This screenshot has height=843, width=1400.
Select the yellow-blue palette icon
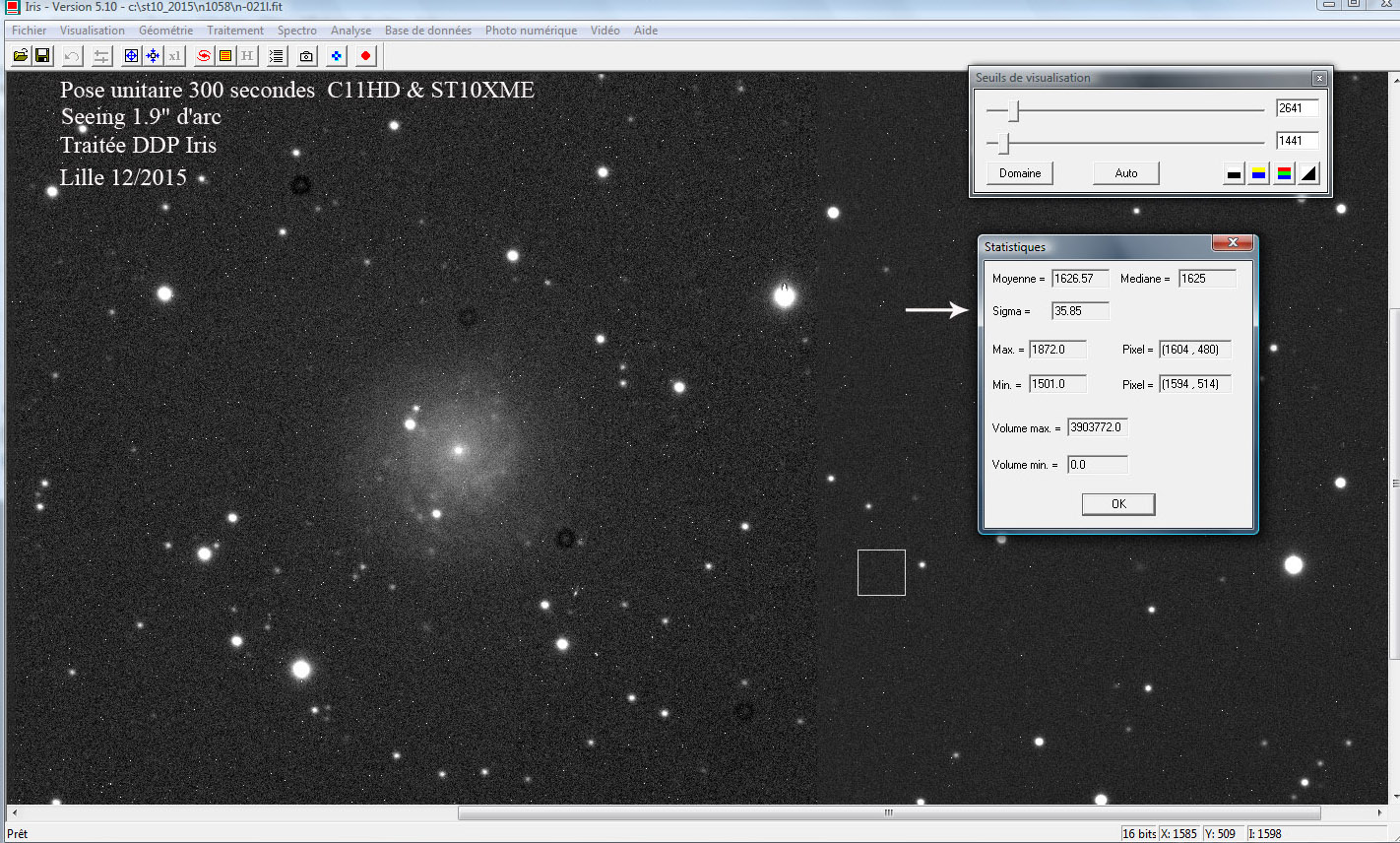(1258, 174)
